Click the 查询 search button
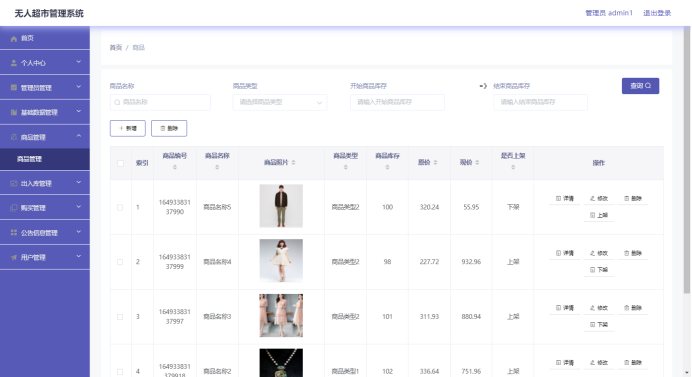The height and width of the screenshot is (377, 692). point(640,86)
